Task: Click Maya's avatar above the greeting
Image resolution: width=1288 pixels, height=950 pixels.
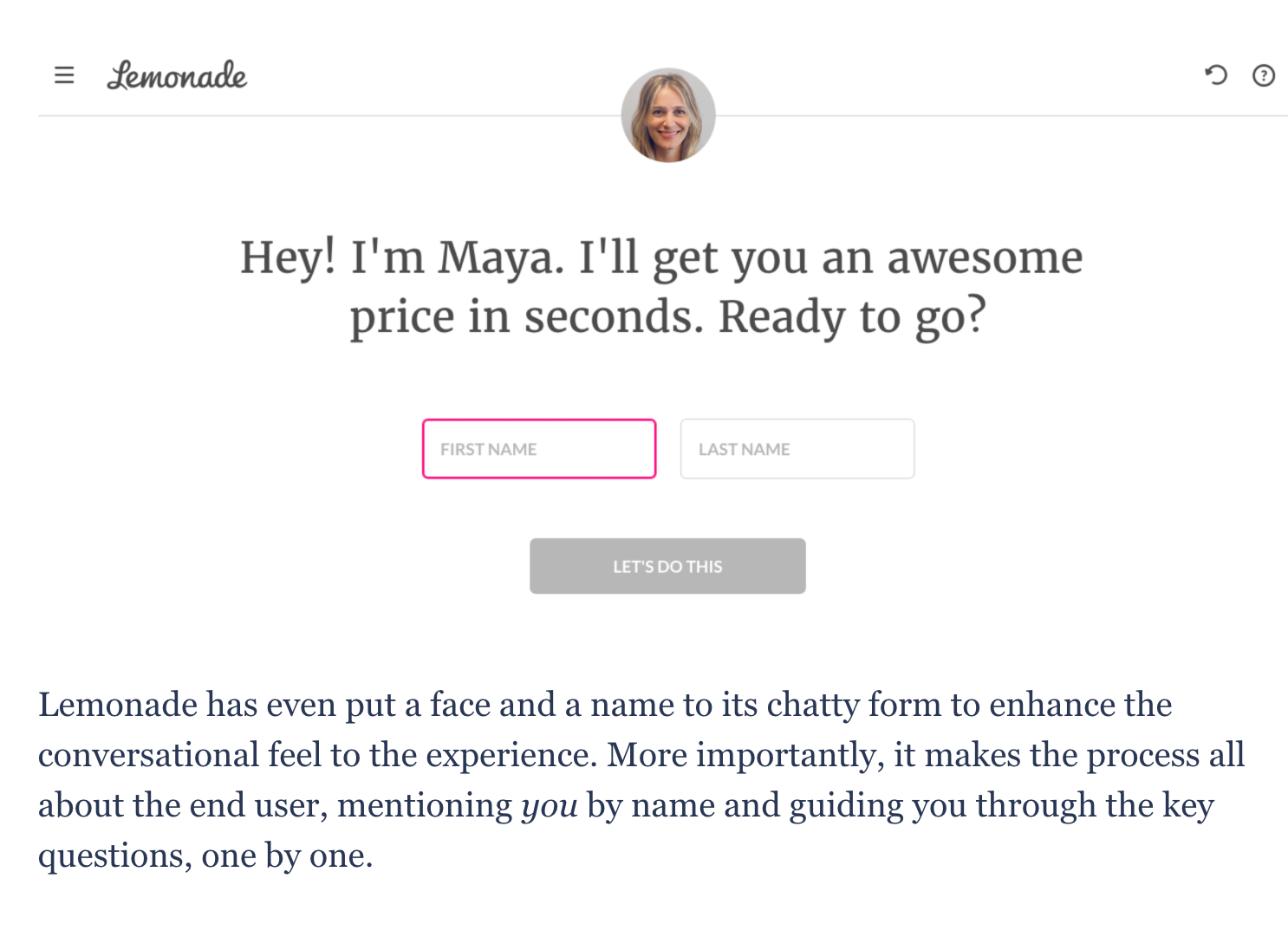Action: [667, 114]
